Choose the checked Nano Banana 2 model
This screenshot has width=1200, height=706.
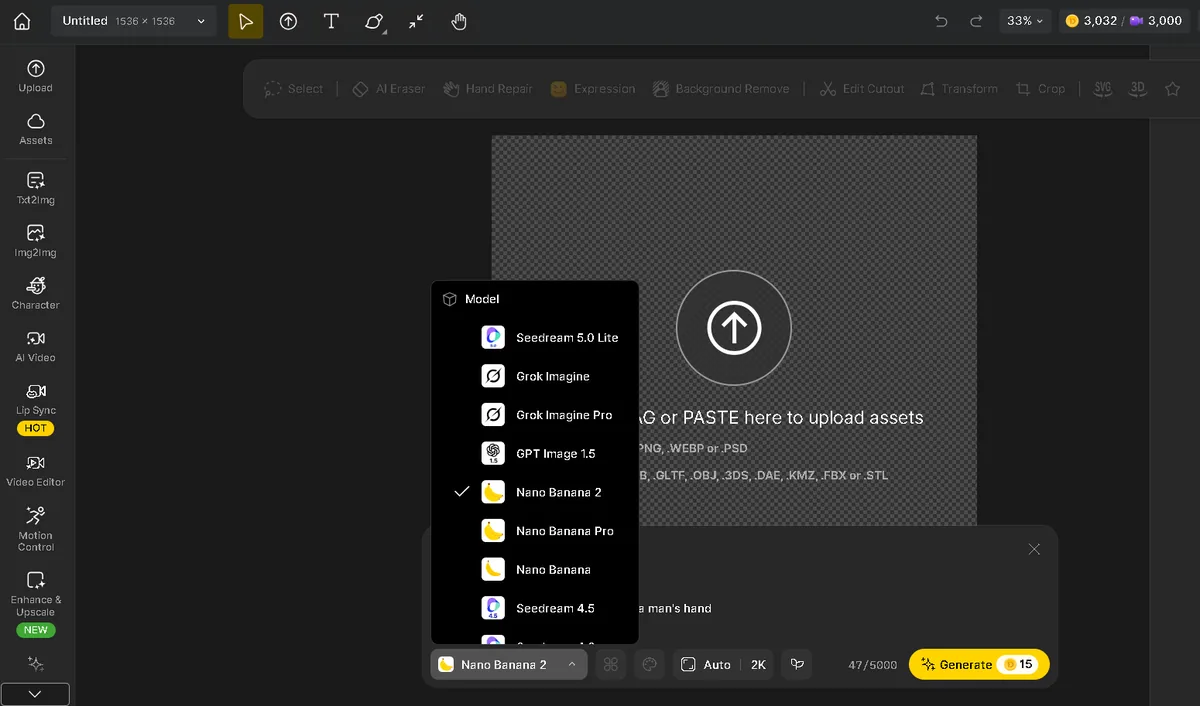click(558, 492)
